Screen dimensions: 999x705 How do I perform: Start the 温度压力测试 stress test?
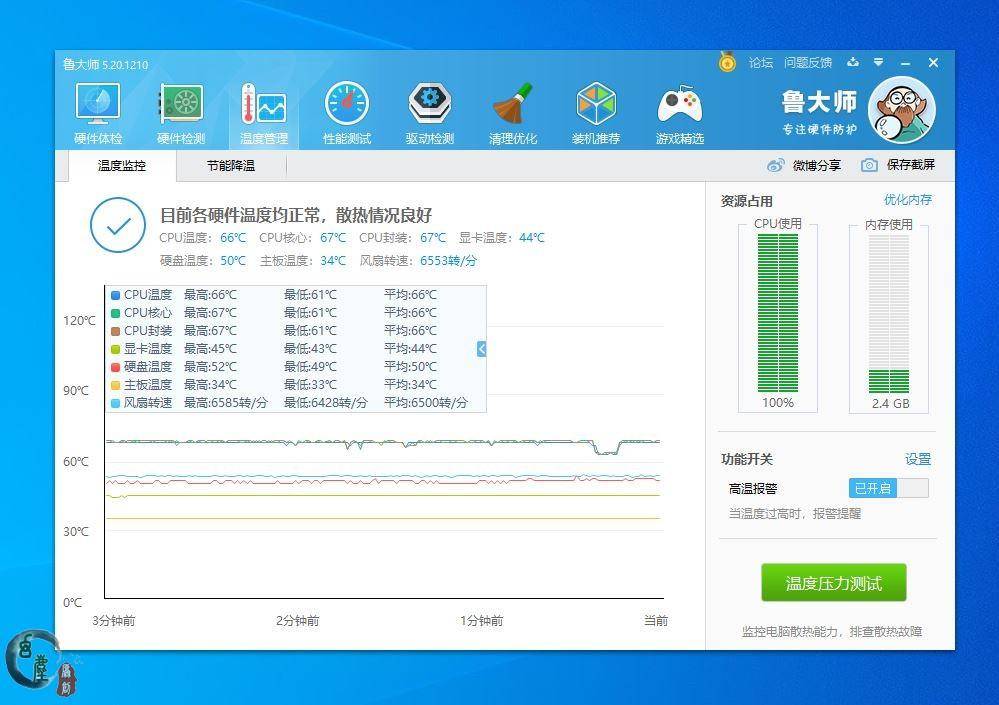(x=833, y=582)
